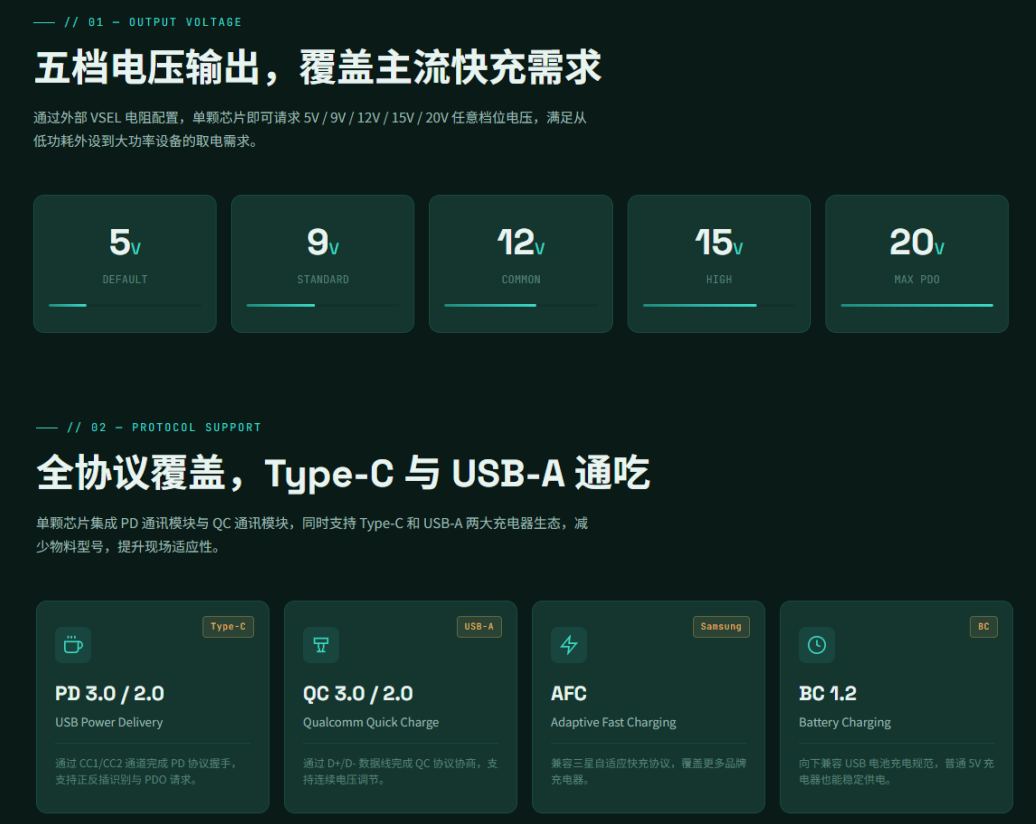Image resolution: width=1036 pixels, height=824 pixels.
Task: Click the 单颗芯片集成 PD 通讯模块 description paragraph
Action: click(312, 535)
